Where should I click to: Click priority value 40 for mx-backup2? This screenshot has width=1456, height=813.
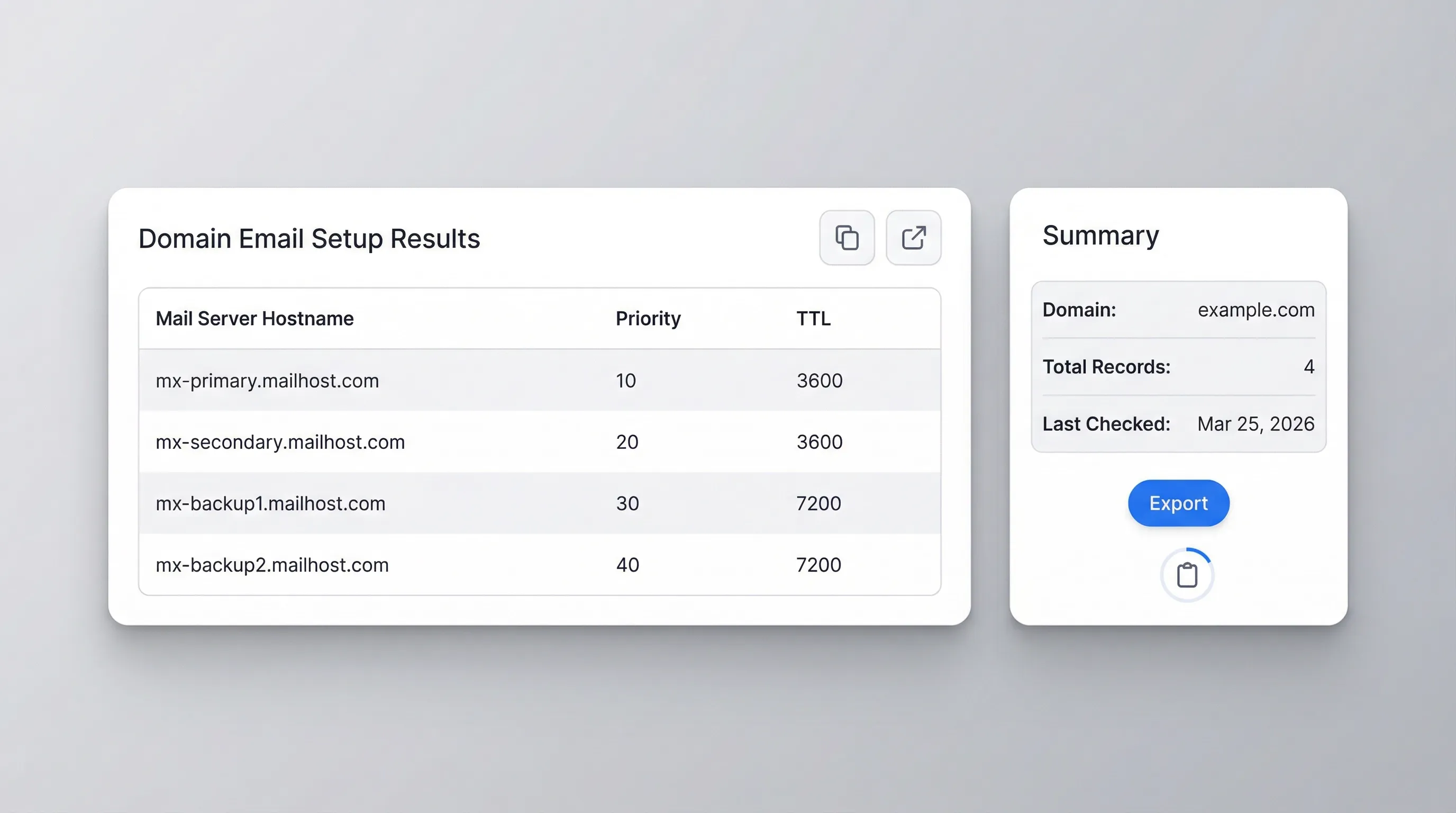(627, 565)
